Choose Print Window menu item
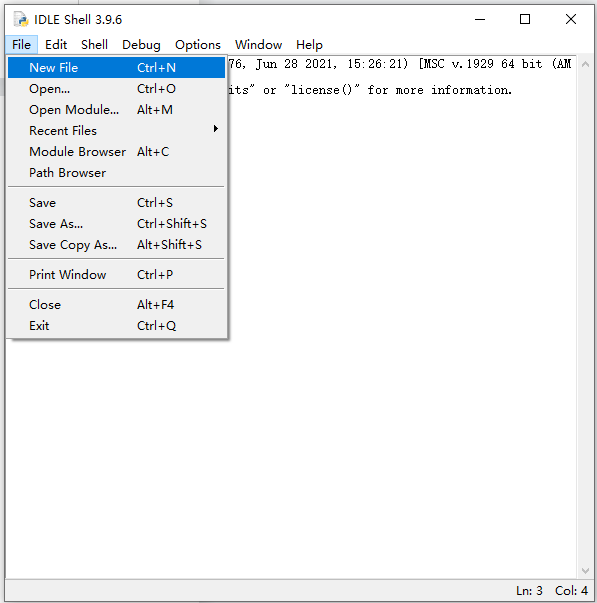 pyautogui.click(x=116, y=275)
